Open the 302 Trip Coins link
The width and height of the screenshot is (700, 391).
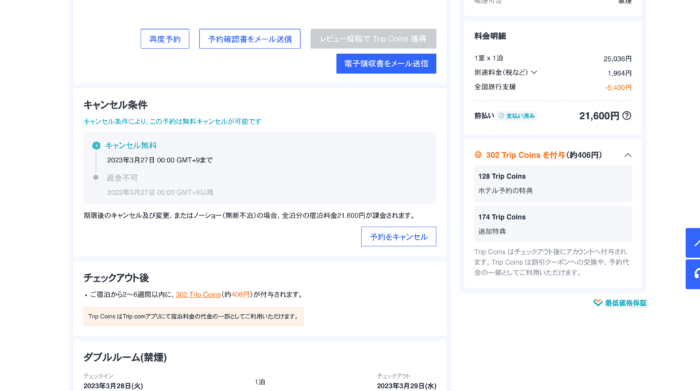click(198, 295)
